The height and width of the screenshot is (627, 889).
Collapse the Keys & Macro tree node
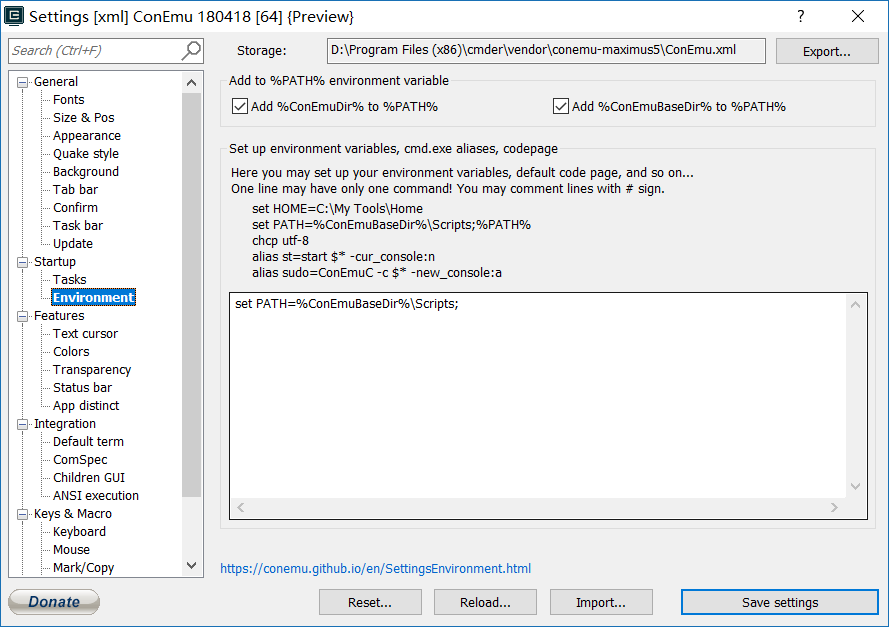pyautogui.click(x=23, y=514)
